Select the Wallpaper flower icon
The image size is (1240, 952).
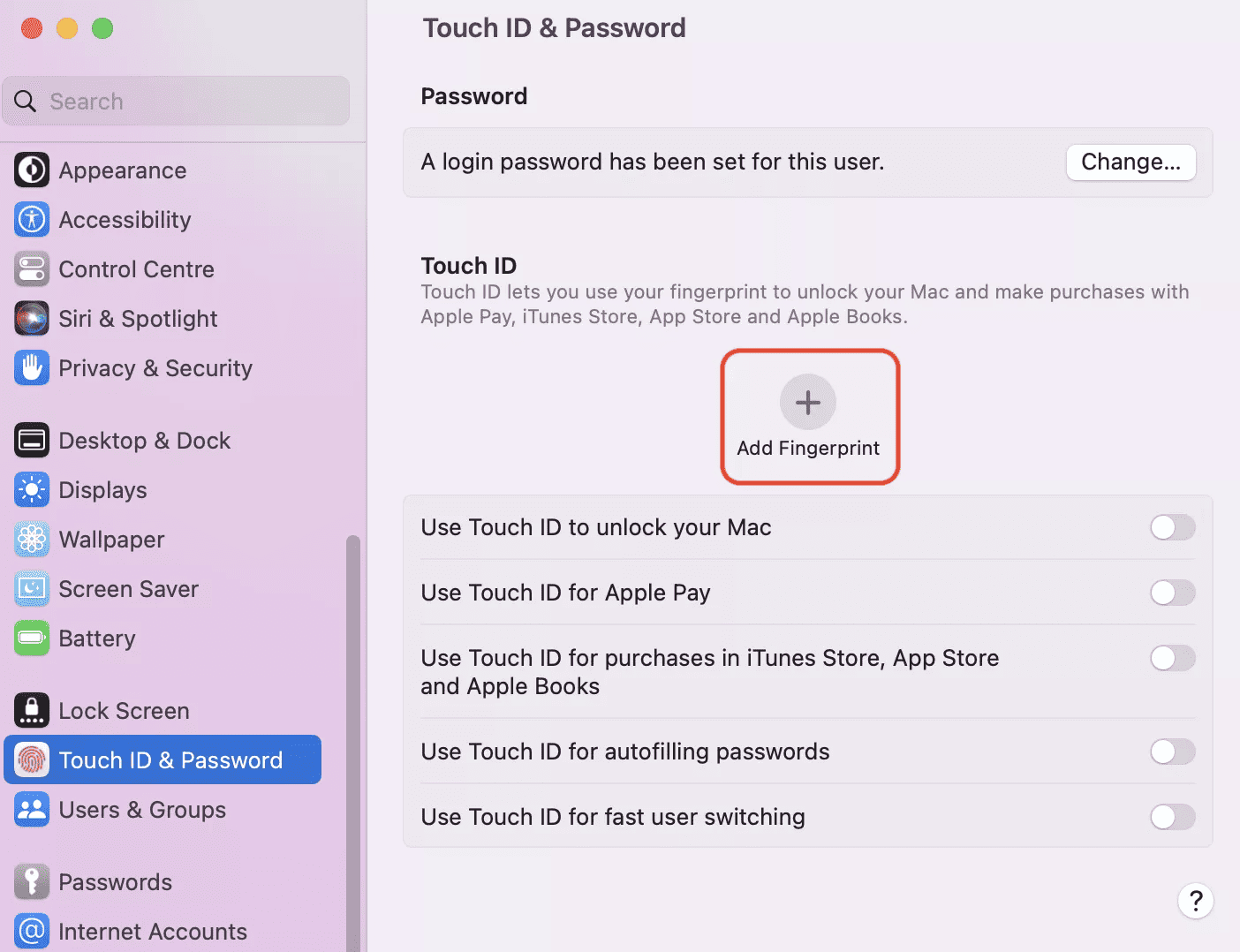click(x=32, y=540)
